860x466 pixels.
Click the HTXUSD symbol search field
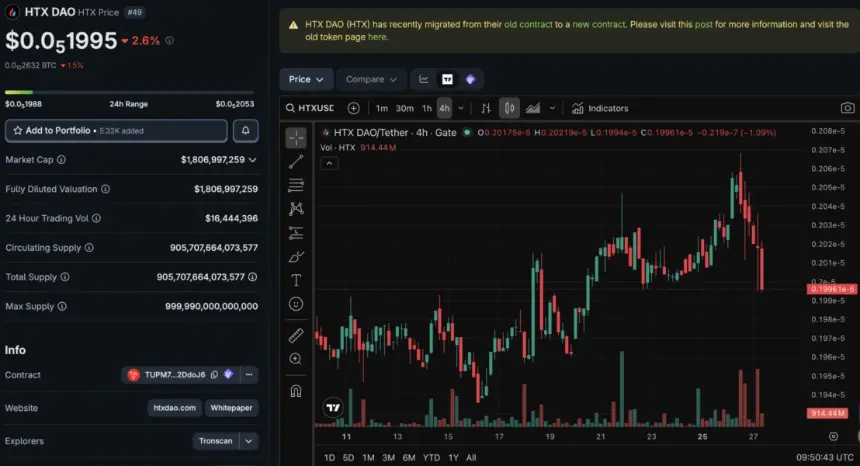(x=310, y=109)
